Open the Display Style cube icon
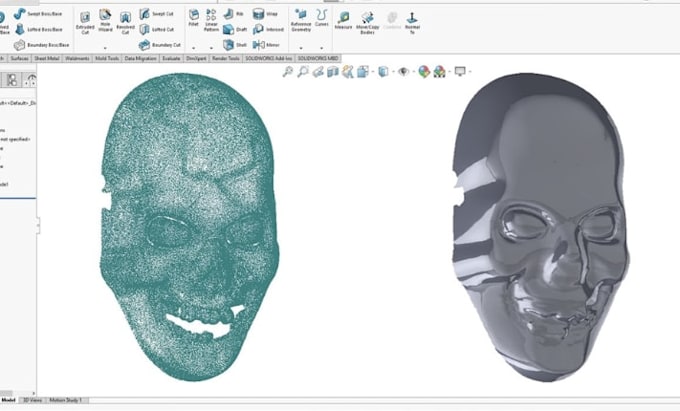The image size is (680, 411). click(383, 72)
